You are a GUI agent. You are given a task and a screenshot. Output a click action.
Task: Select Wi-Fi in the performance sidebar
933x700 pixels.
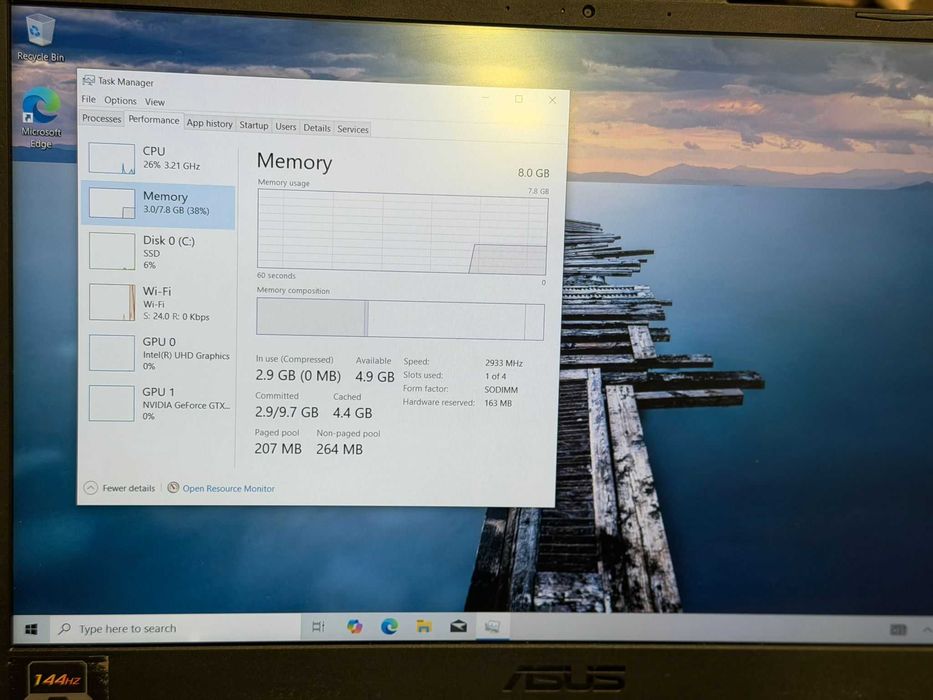[x=158, y=303]
